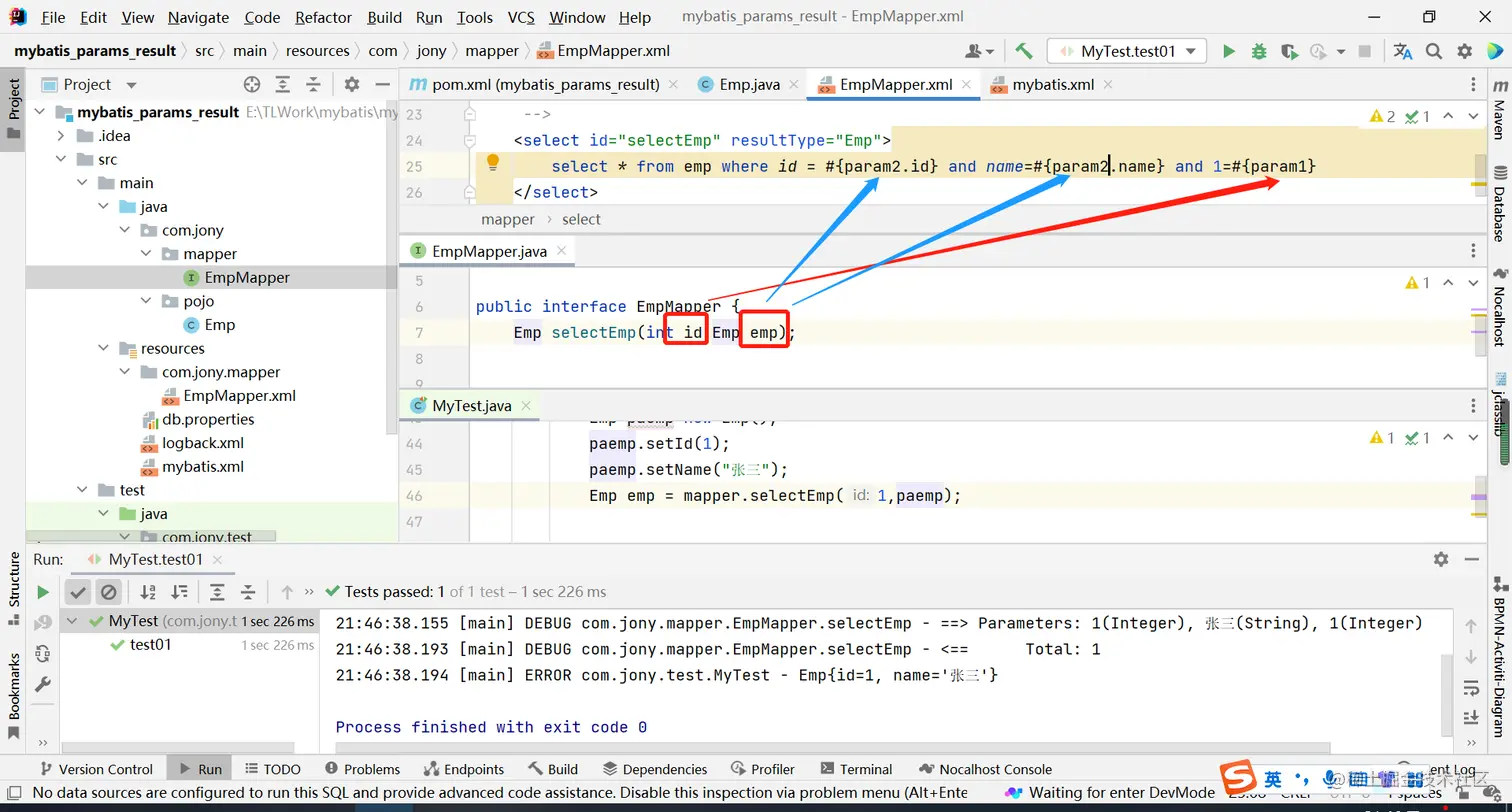The width and height of the screenshot is (1512, 812).
Task: Click 'Process finished with exit code 0' line
Action: [491, 727]
